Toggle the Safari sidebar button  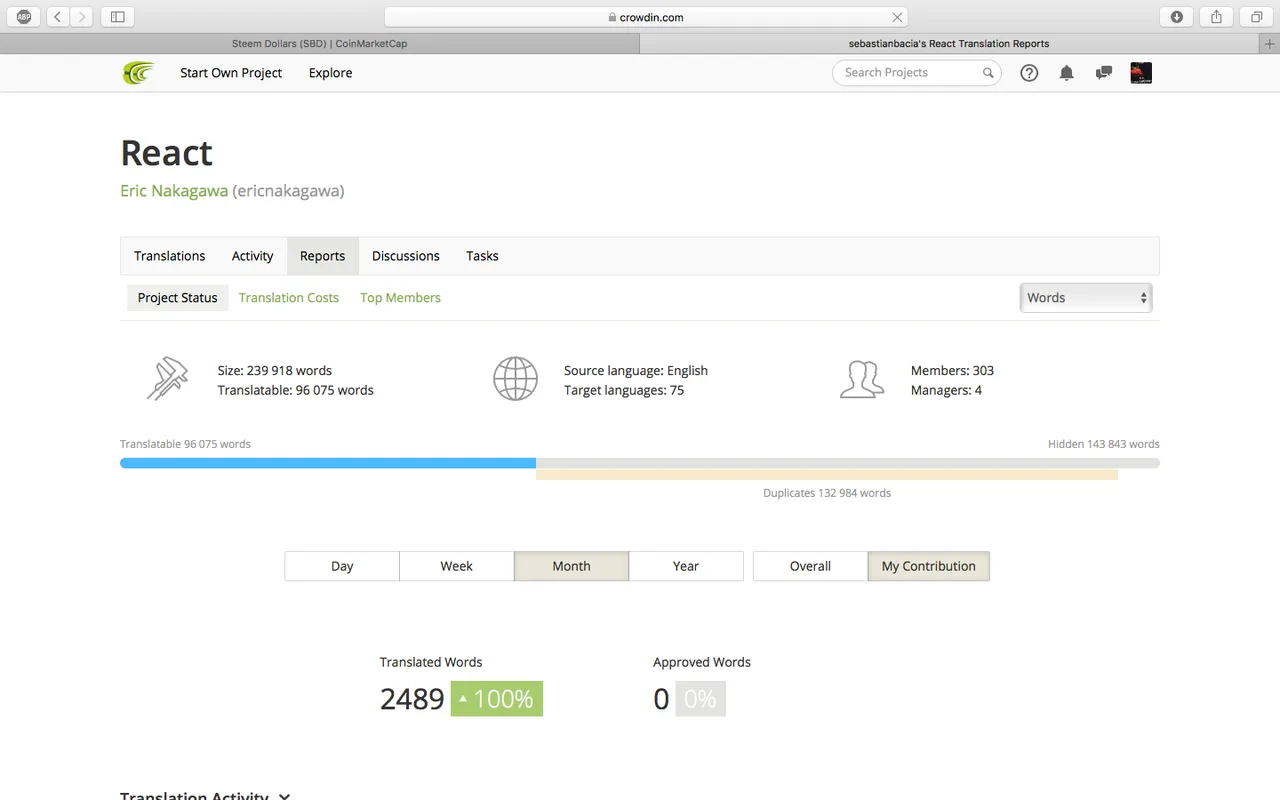pos(118,17)
